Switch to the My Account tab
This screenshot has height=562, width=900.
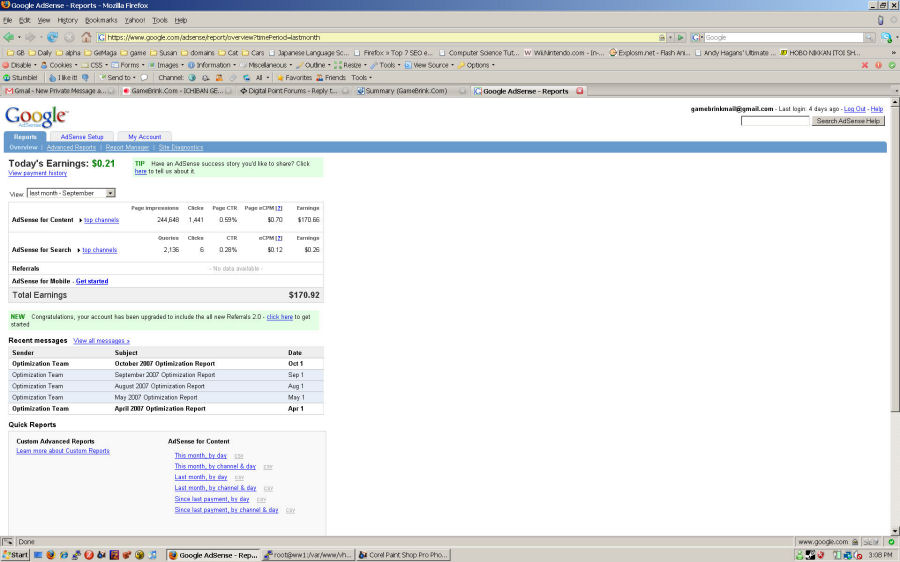(144, 136)
